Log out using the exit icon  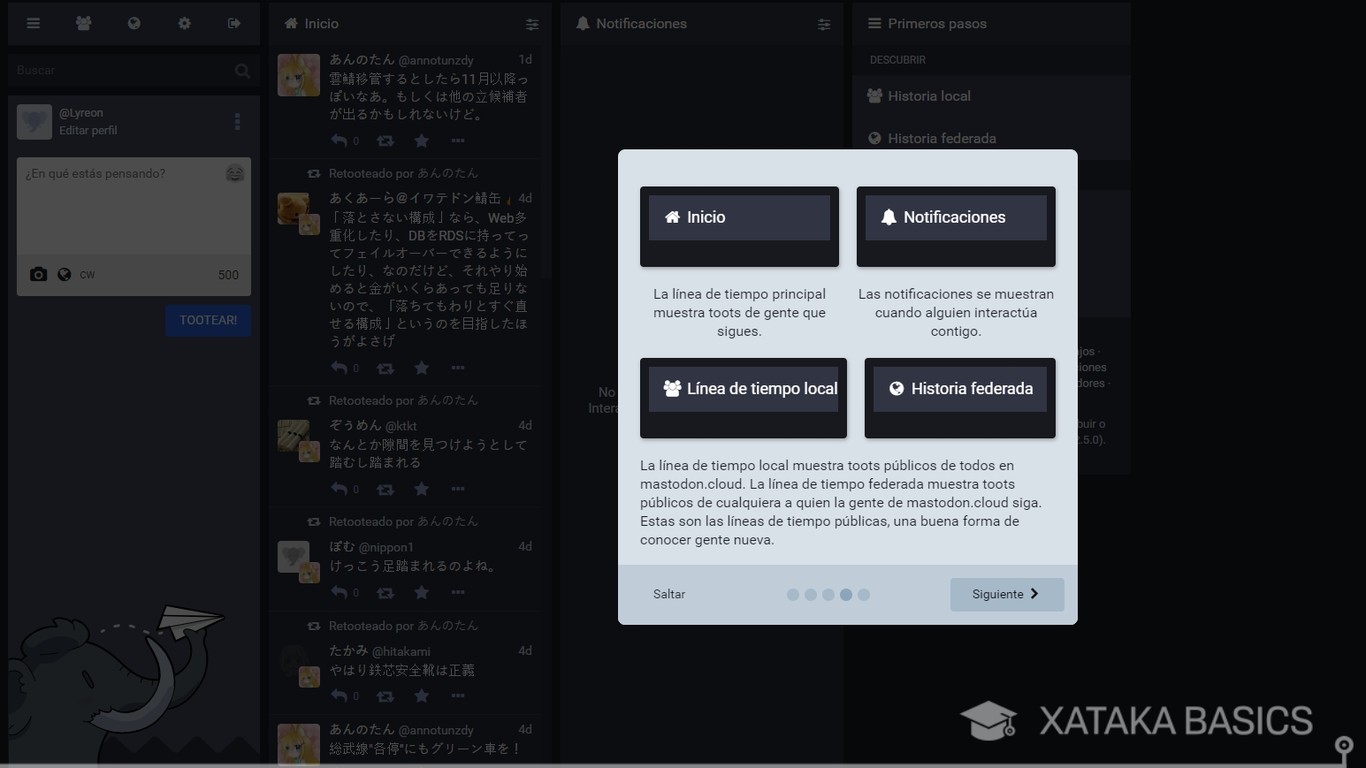pyautogui.click(x=233, y=23)
